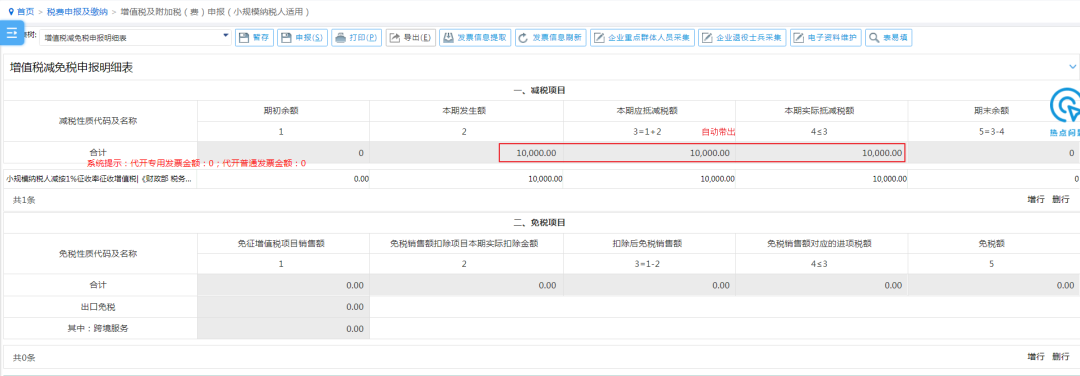Click 删行 in the 免税项目 section
1080x376 pixels.
(1061, 356)
